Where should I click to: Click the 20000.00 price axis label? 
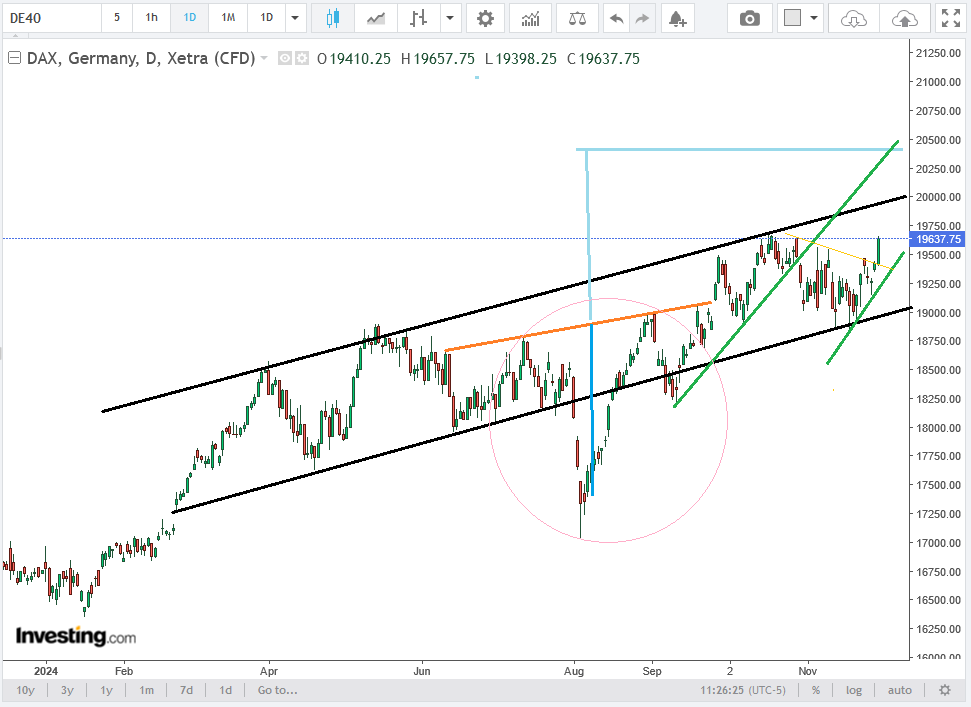point(938,197)
